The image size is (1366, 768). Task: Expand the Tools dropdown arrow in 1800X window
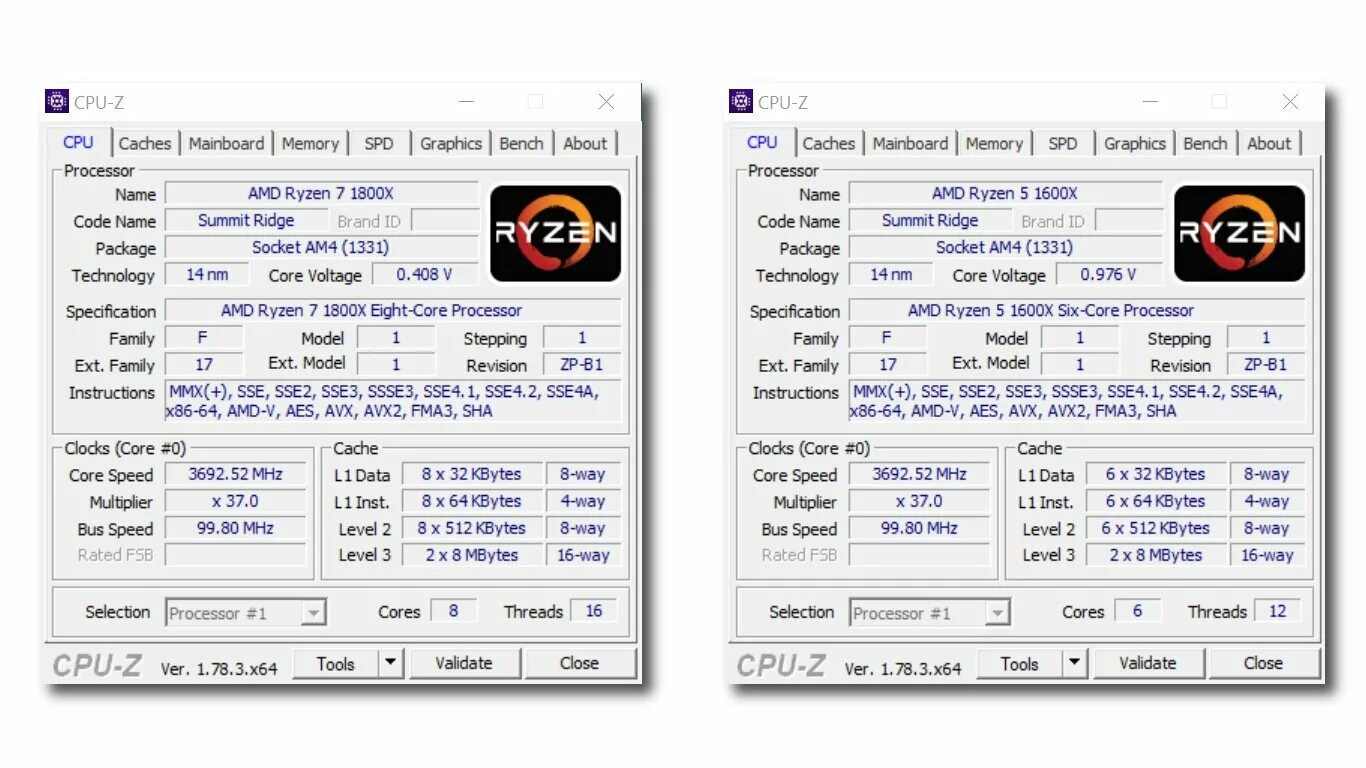[391, 663]
